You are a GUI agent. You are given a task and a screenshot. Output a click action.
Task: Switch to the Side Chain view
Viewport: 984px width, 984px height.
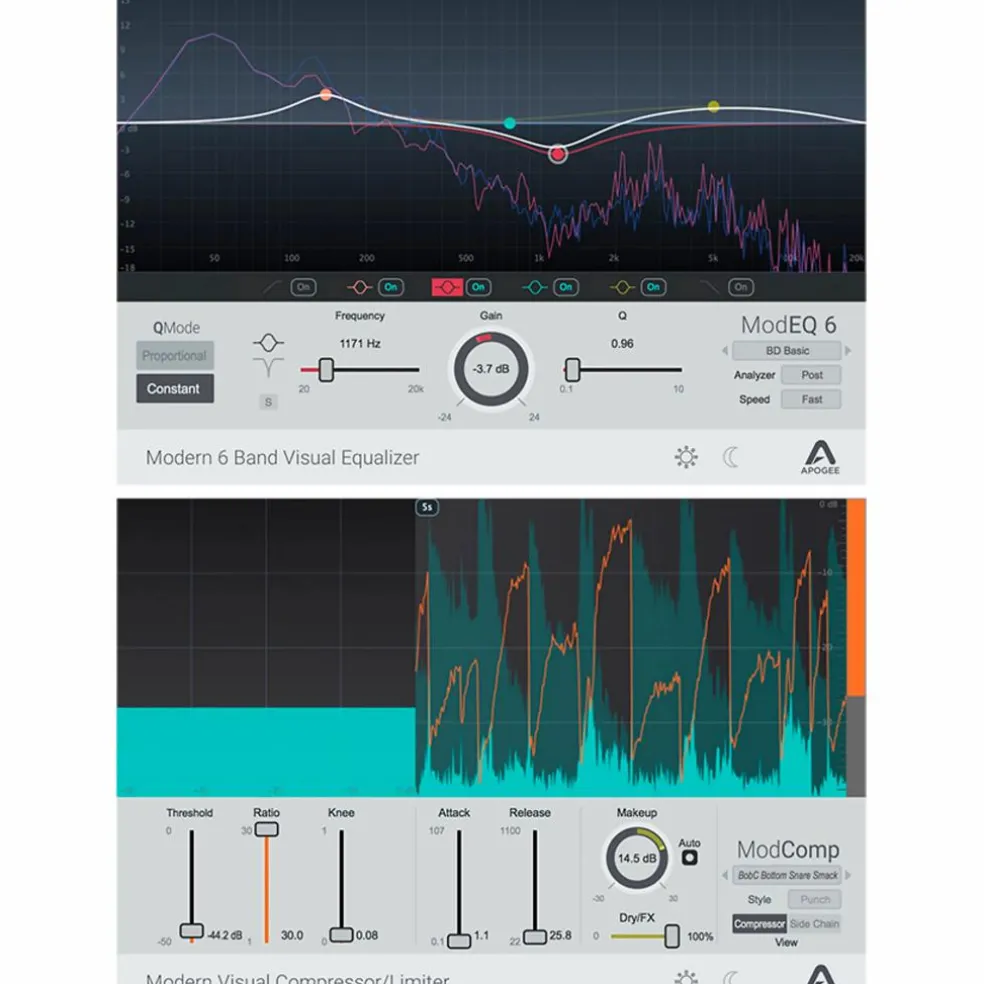click(815, 924)
